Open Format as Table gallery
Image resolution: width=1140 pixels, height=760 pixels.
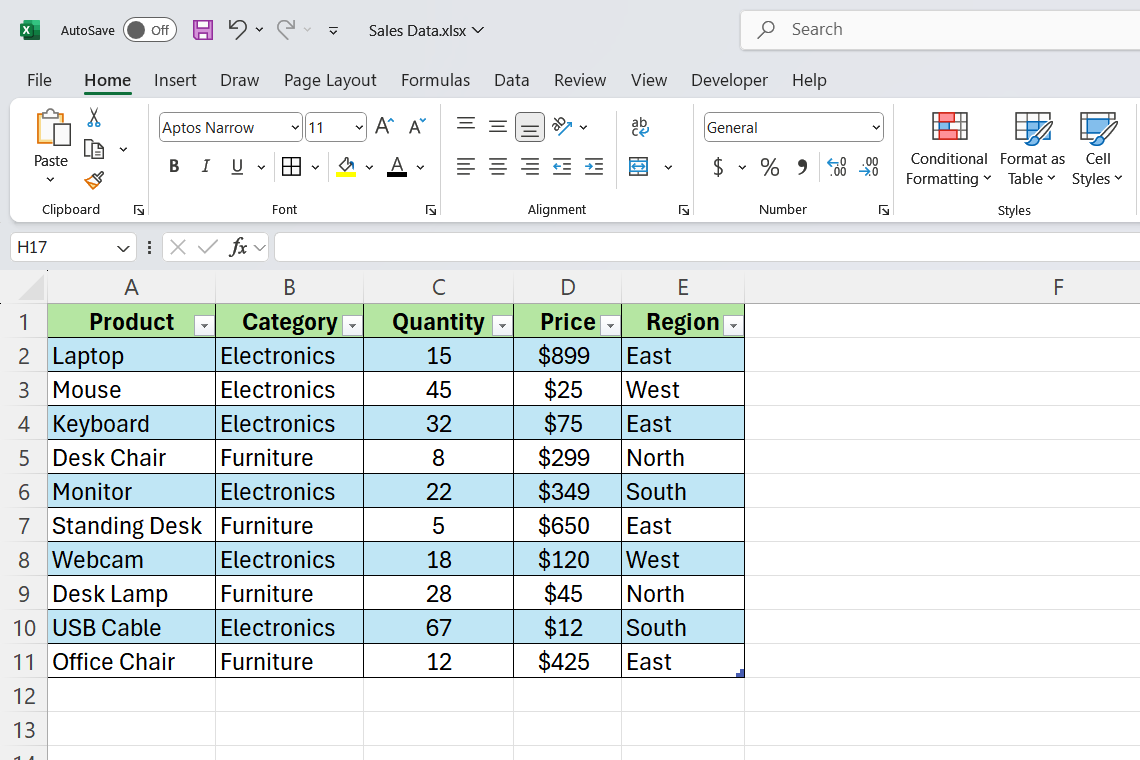[x=1032, y=149]
